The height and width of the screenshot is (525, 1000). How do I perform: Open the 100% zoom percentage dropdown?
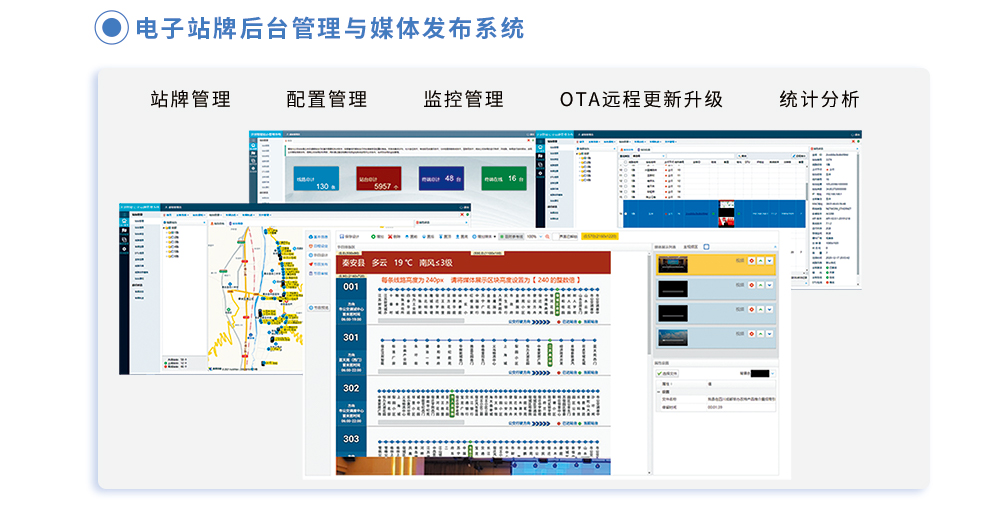534,237
